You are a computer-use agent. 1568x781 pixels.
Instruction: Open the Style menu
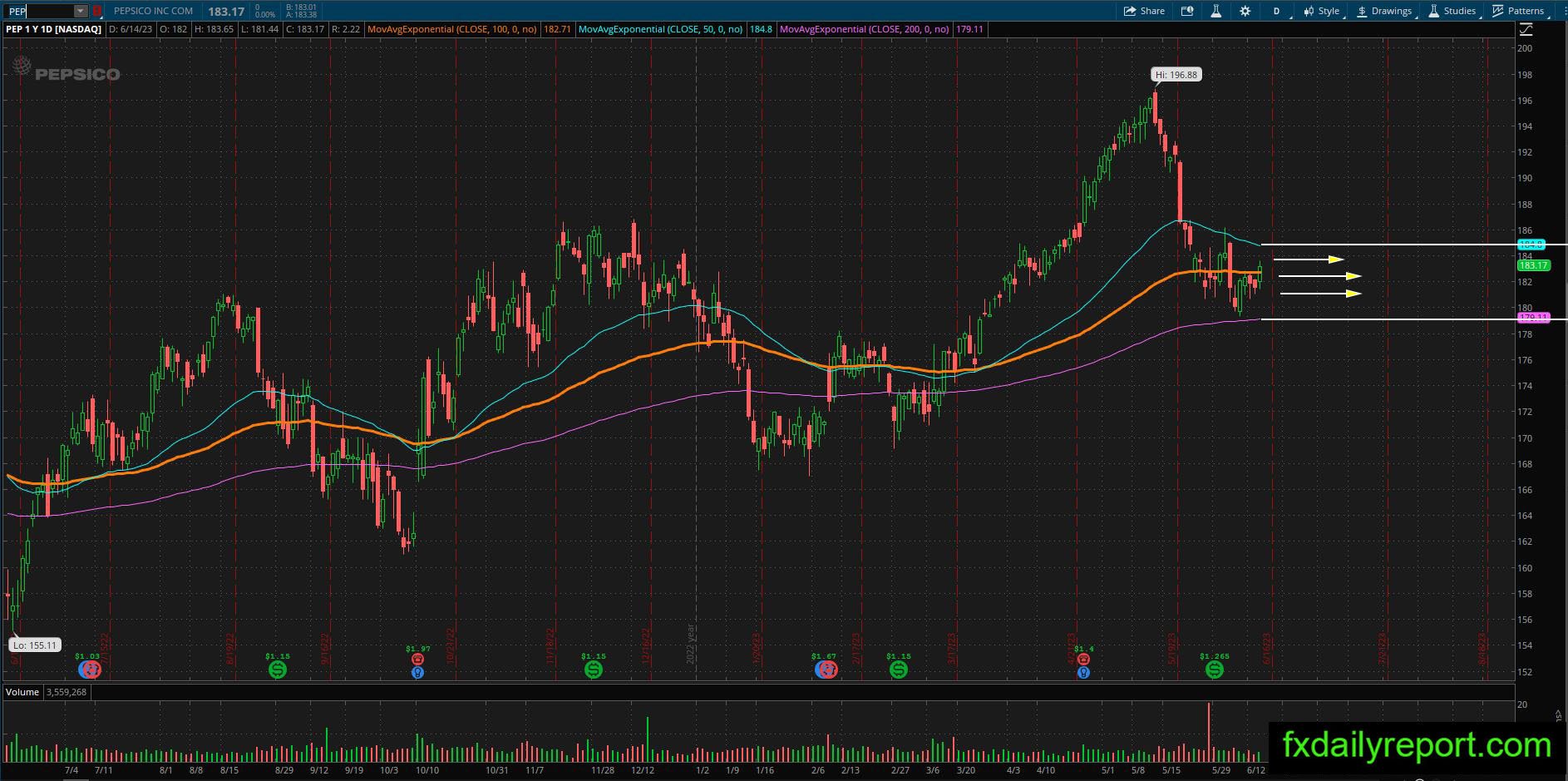pos(1321,11)
